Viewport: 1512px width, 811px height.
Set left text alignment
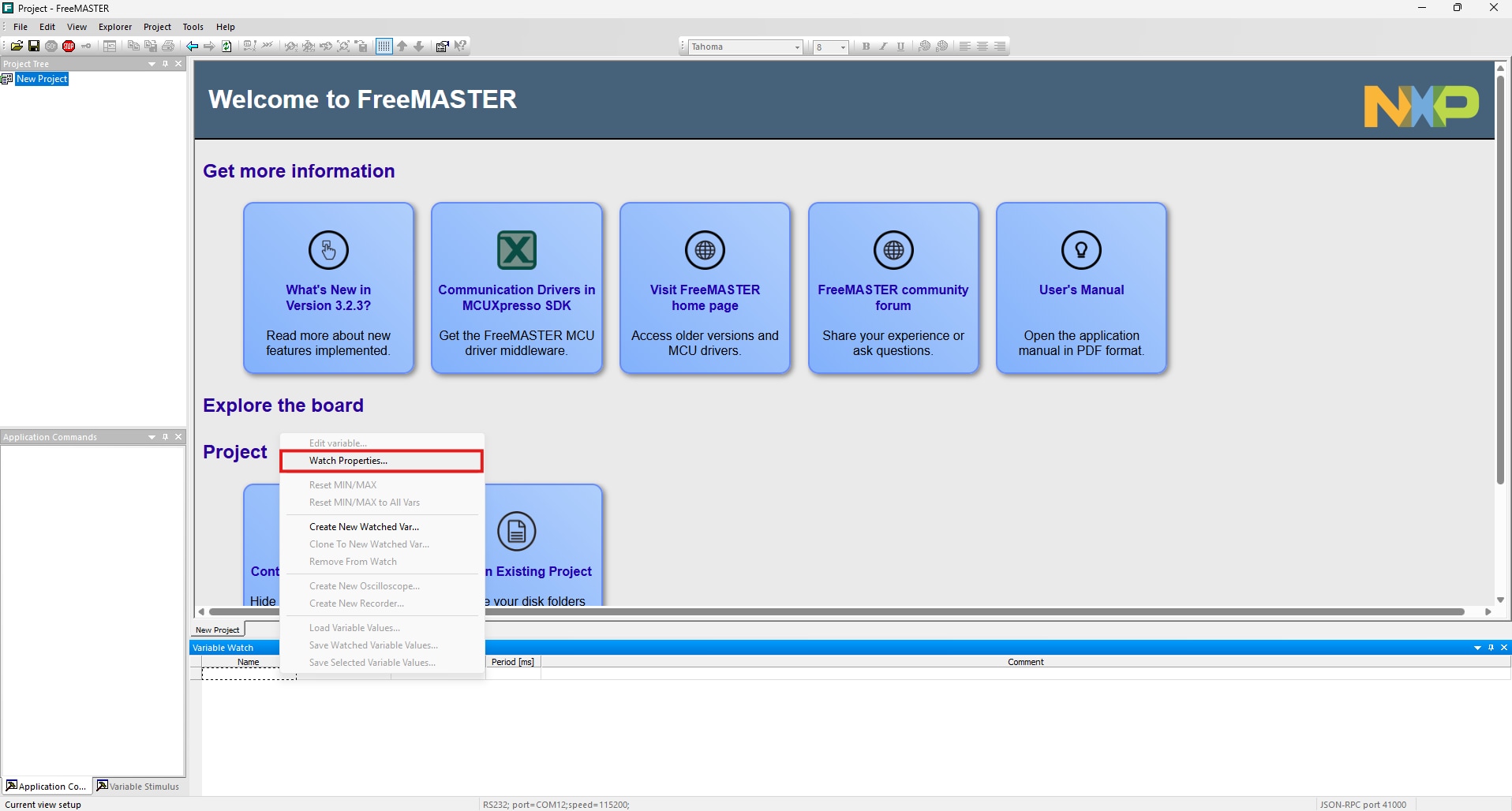click(965, 47)
